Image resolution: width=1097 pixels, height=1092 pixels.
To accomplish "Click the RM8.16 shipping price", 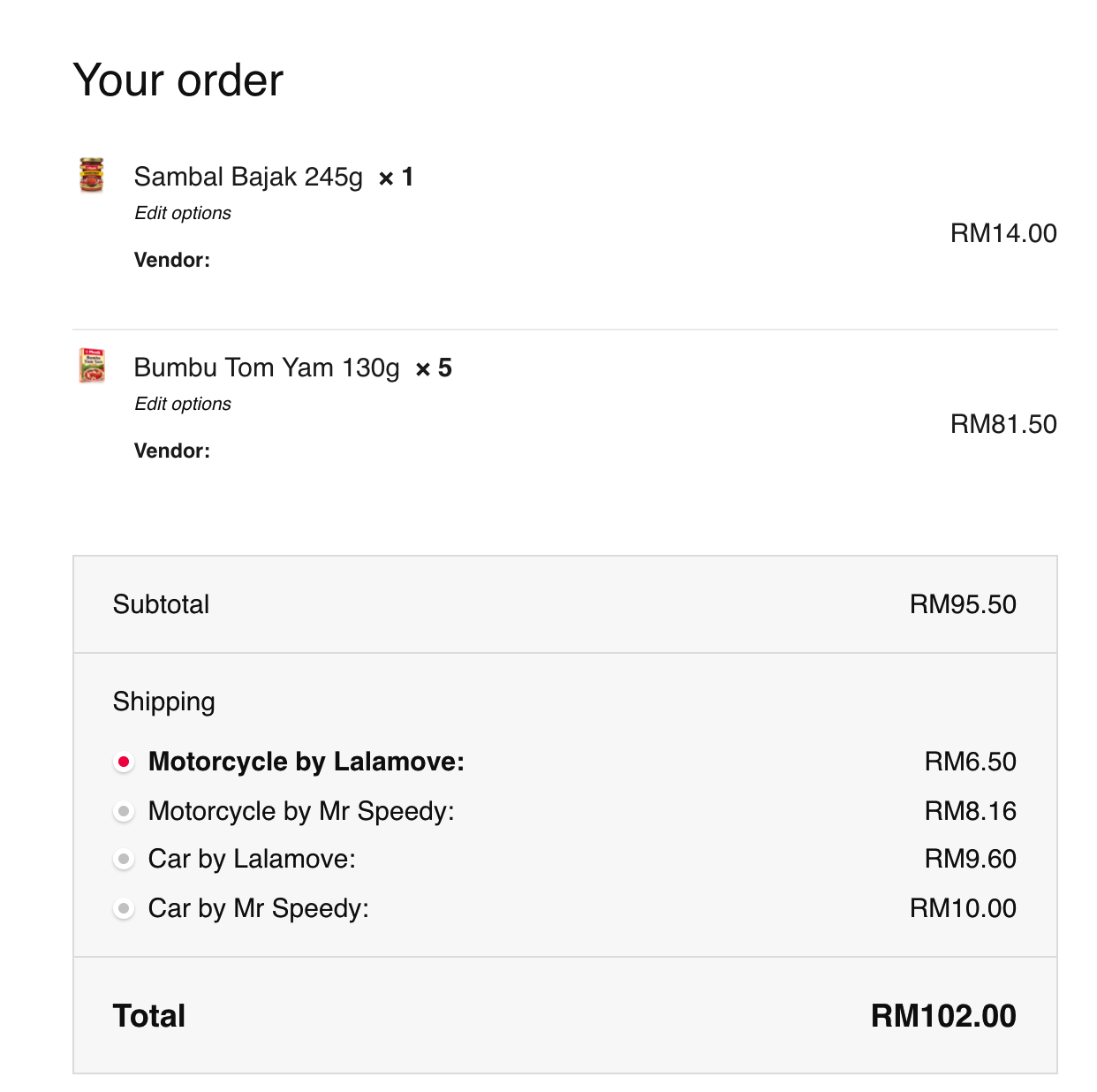I will (970, 811).
